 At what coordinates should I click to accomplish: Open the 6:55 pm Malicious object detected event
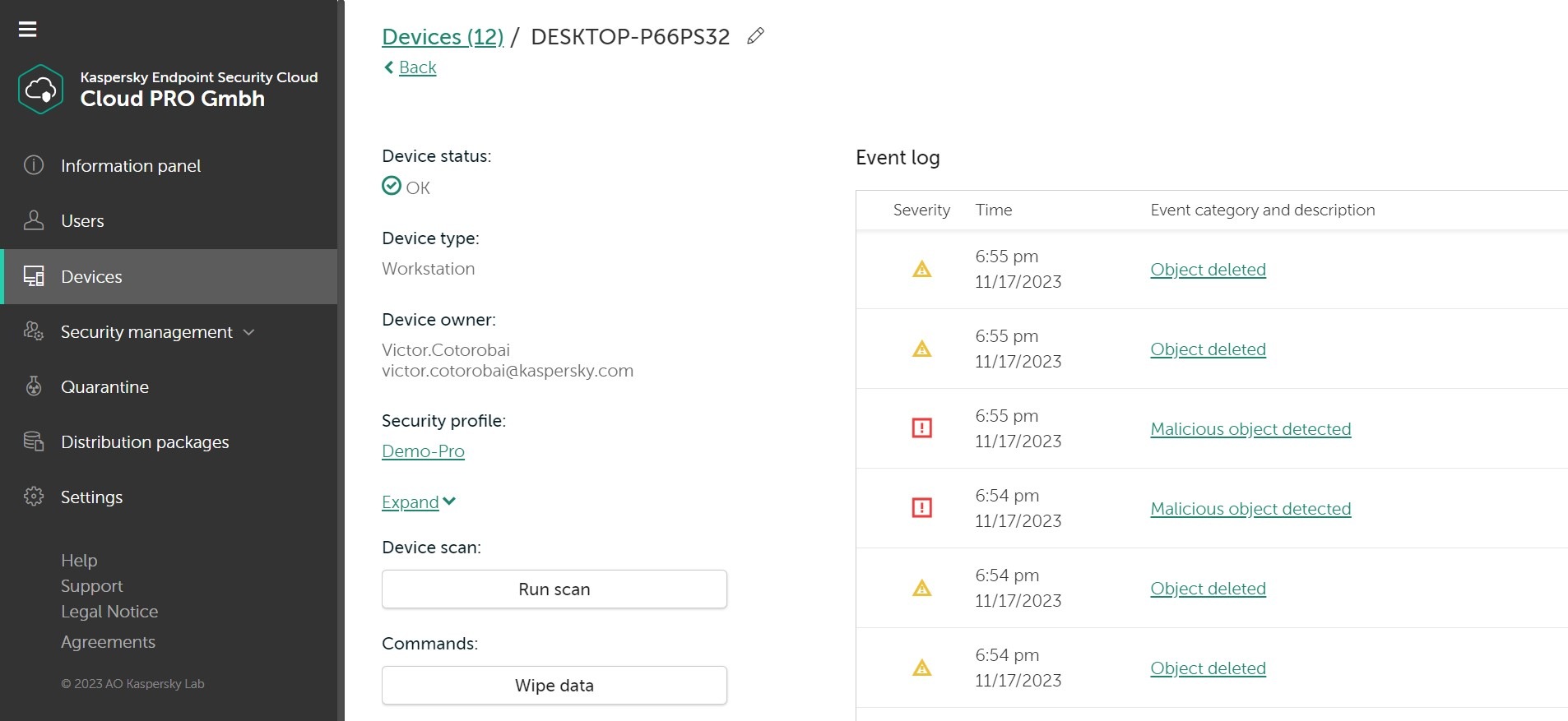pyautogui.click(x=1250, y=429)
